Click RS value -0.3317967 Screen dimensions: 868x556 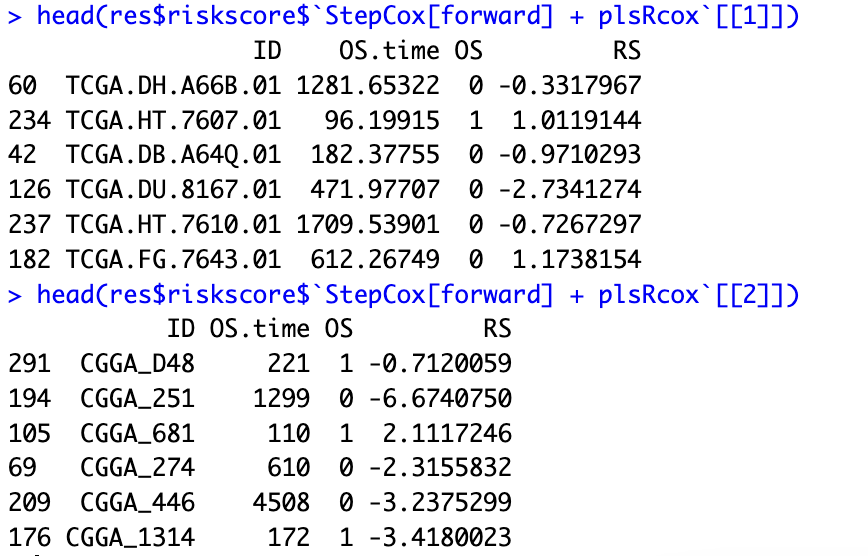tap(570, 86)
